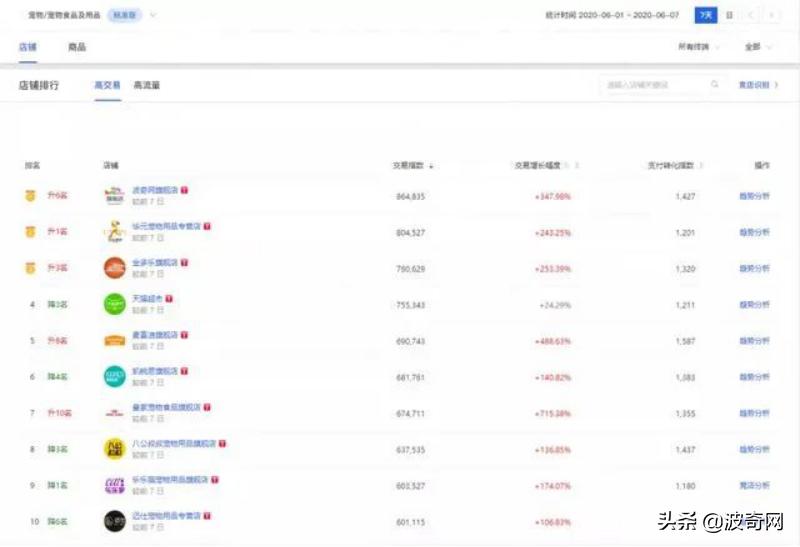Open 趋势分析 for 天猫超市
800x547 pixels.
(754, 305)
